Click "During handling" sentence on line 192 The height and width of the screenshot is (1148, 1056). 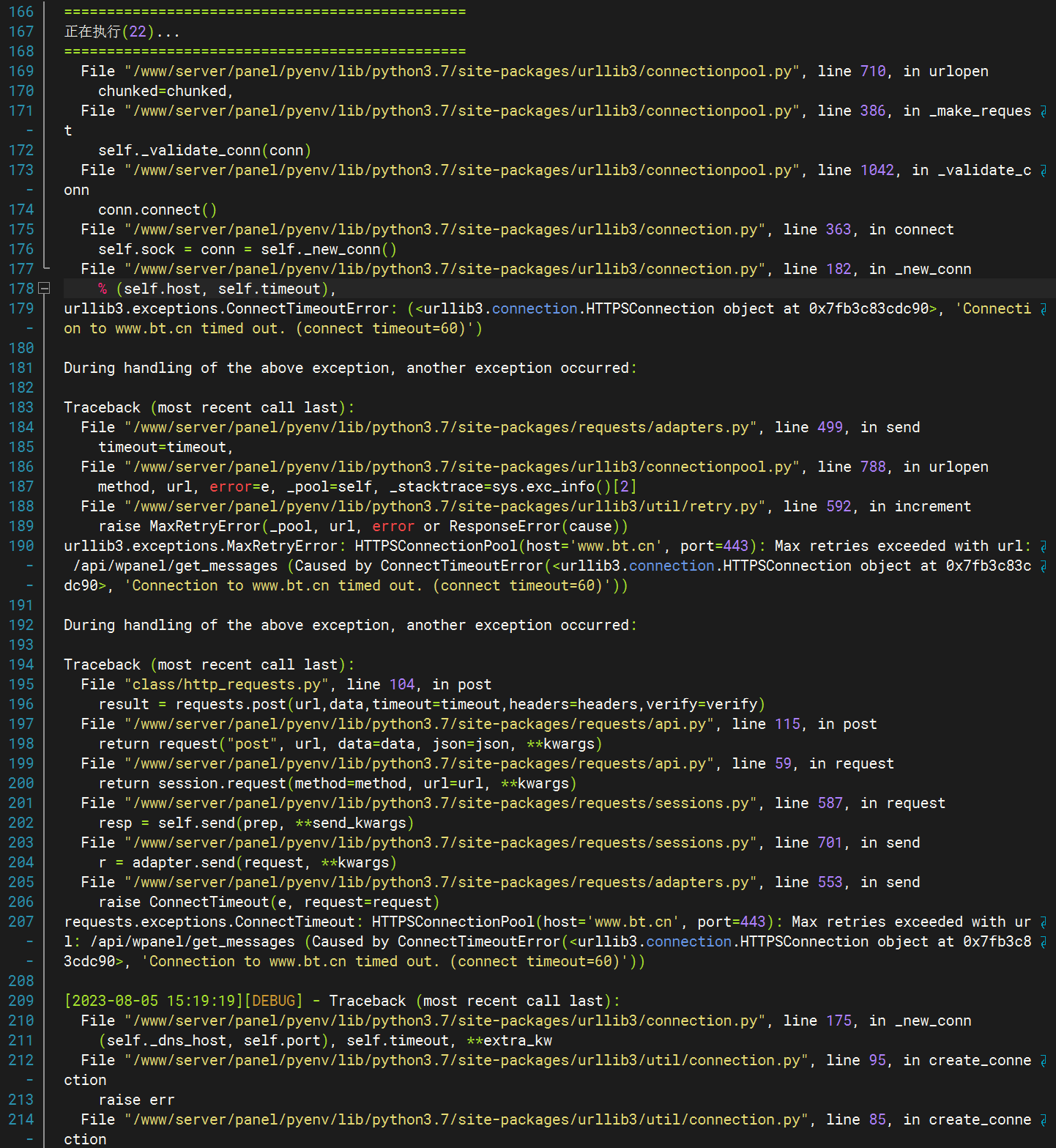(350, 625)
